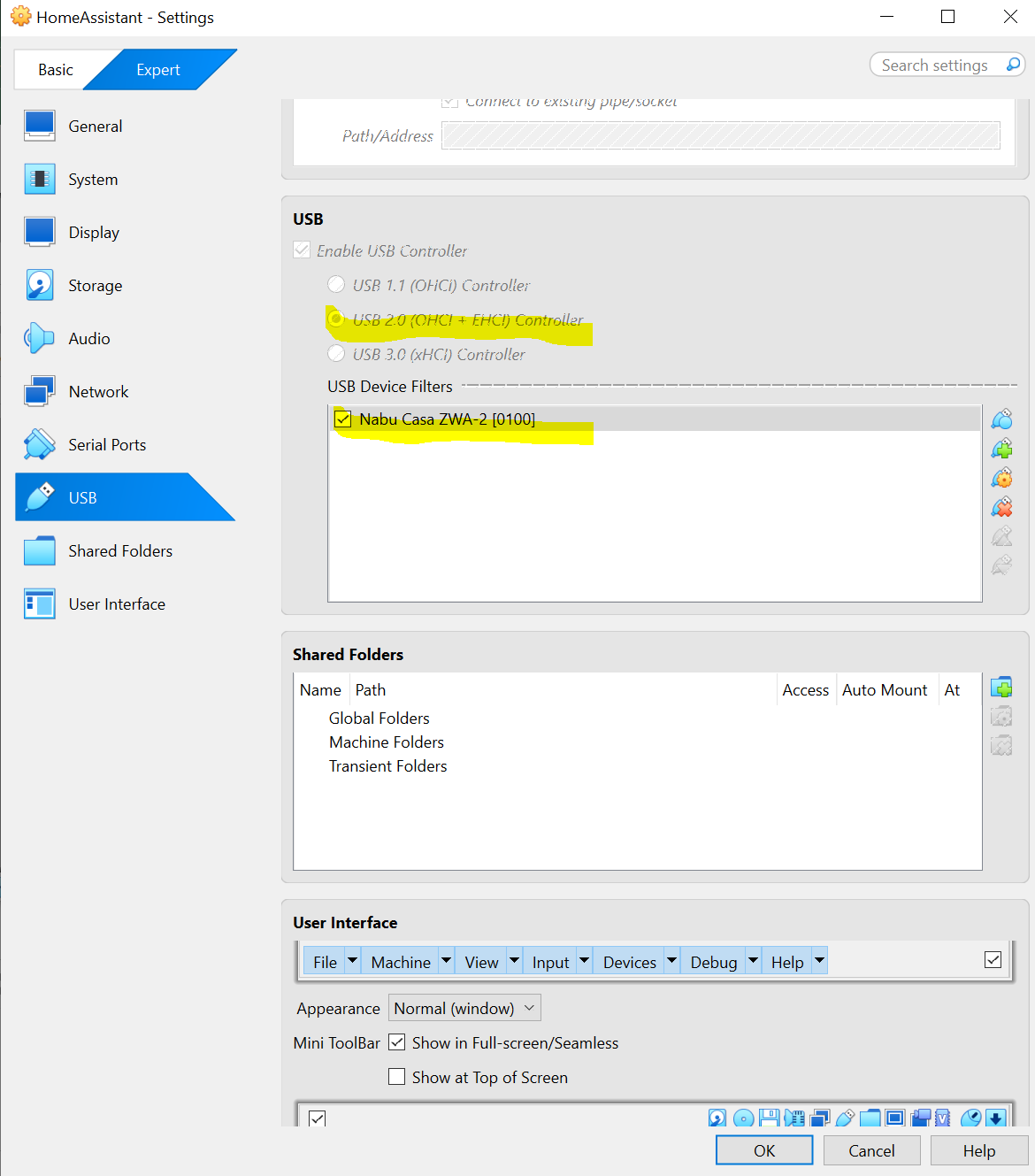Switch to the Basic tab
This screenshot has height=1176, width=1035.
56,70
